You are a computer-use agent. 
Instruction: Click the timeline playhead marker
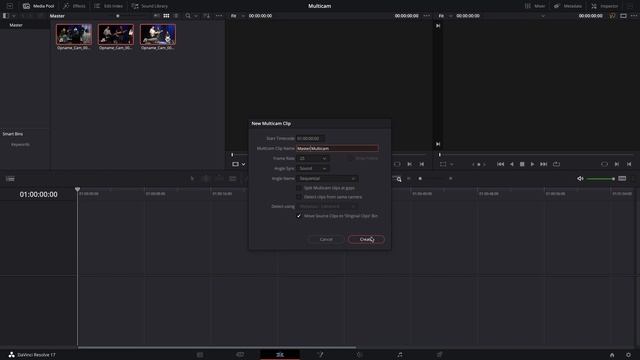[78, 189]
